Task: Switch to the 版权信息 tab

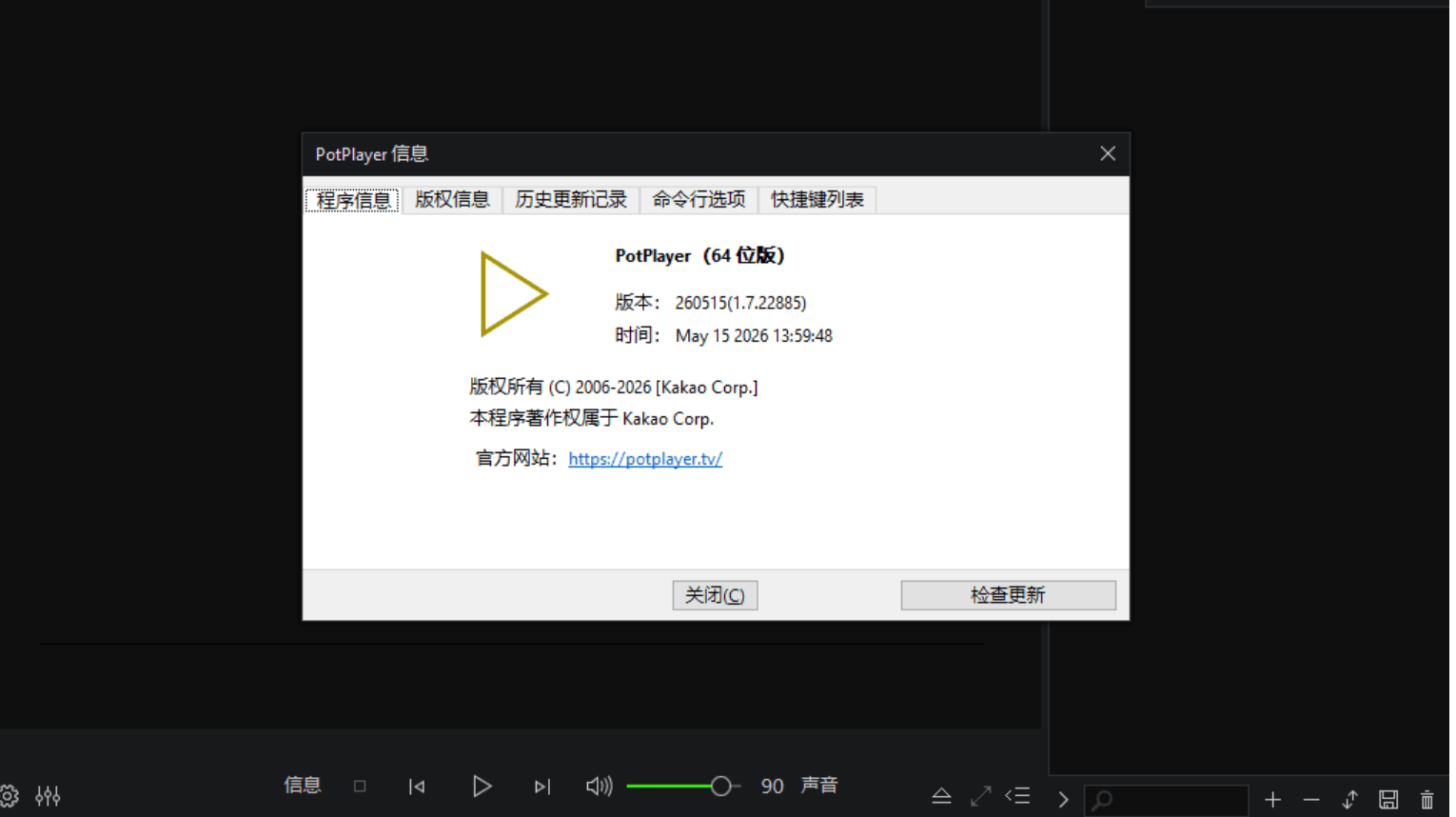Action: [452, 200]
